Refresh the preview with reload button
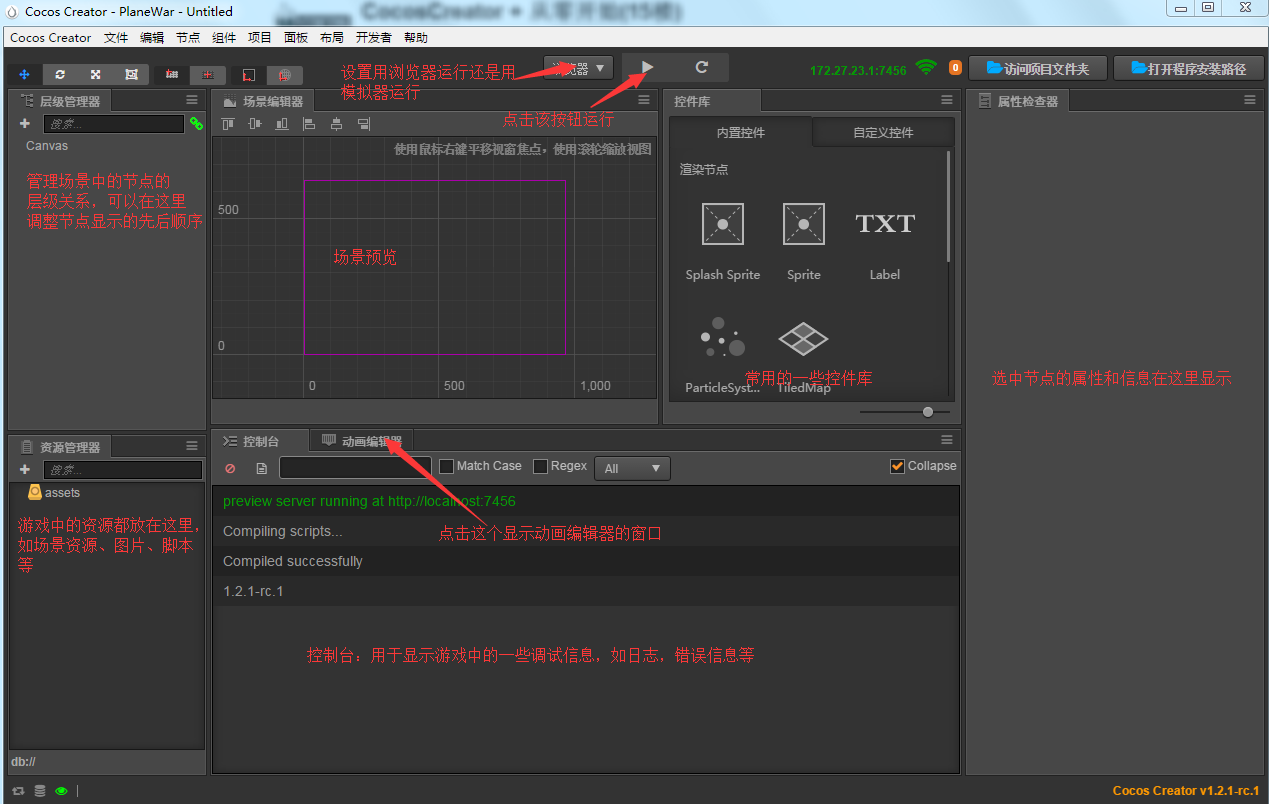Screen dimensions: 1269x804 (x=702, y=67)
